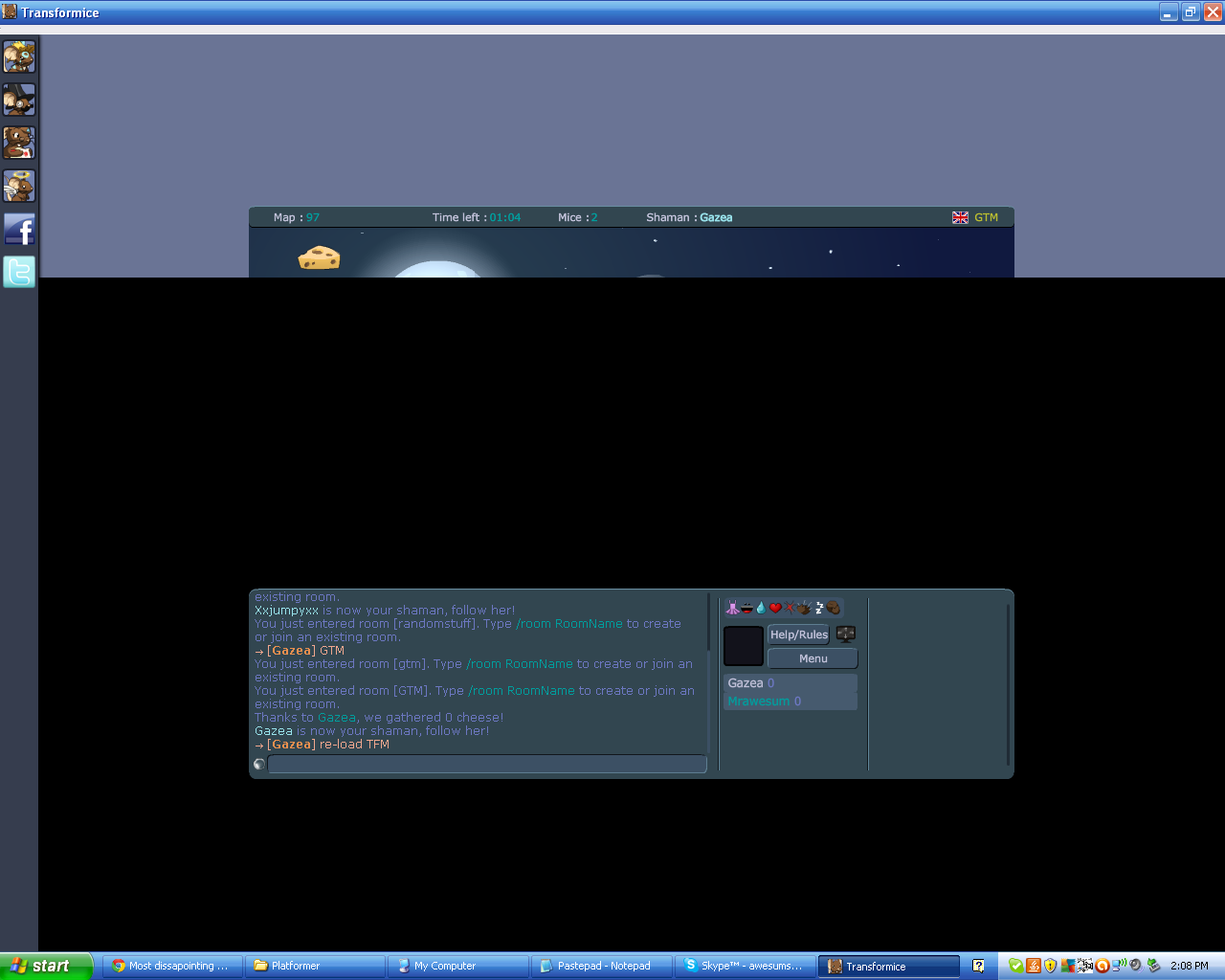Open the Facebook link icon
The height and width of the screenshot is (980, 1225).
tap(19, 229)
